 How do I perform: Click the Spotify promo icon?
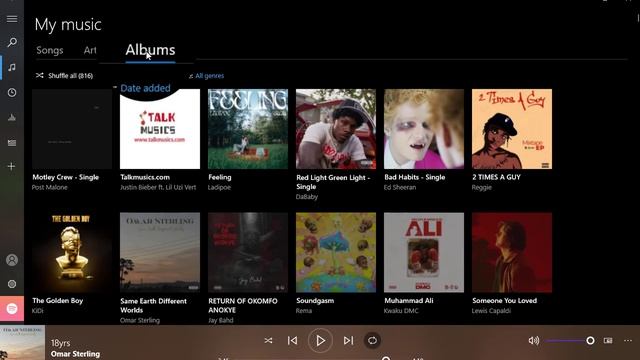(x=12, y=309)
